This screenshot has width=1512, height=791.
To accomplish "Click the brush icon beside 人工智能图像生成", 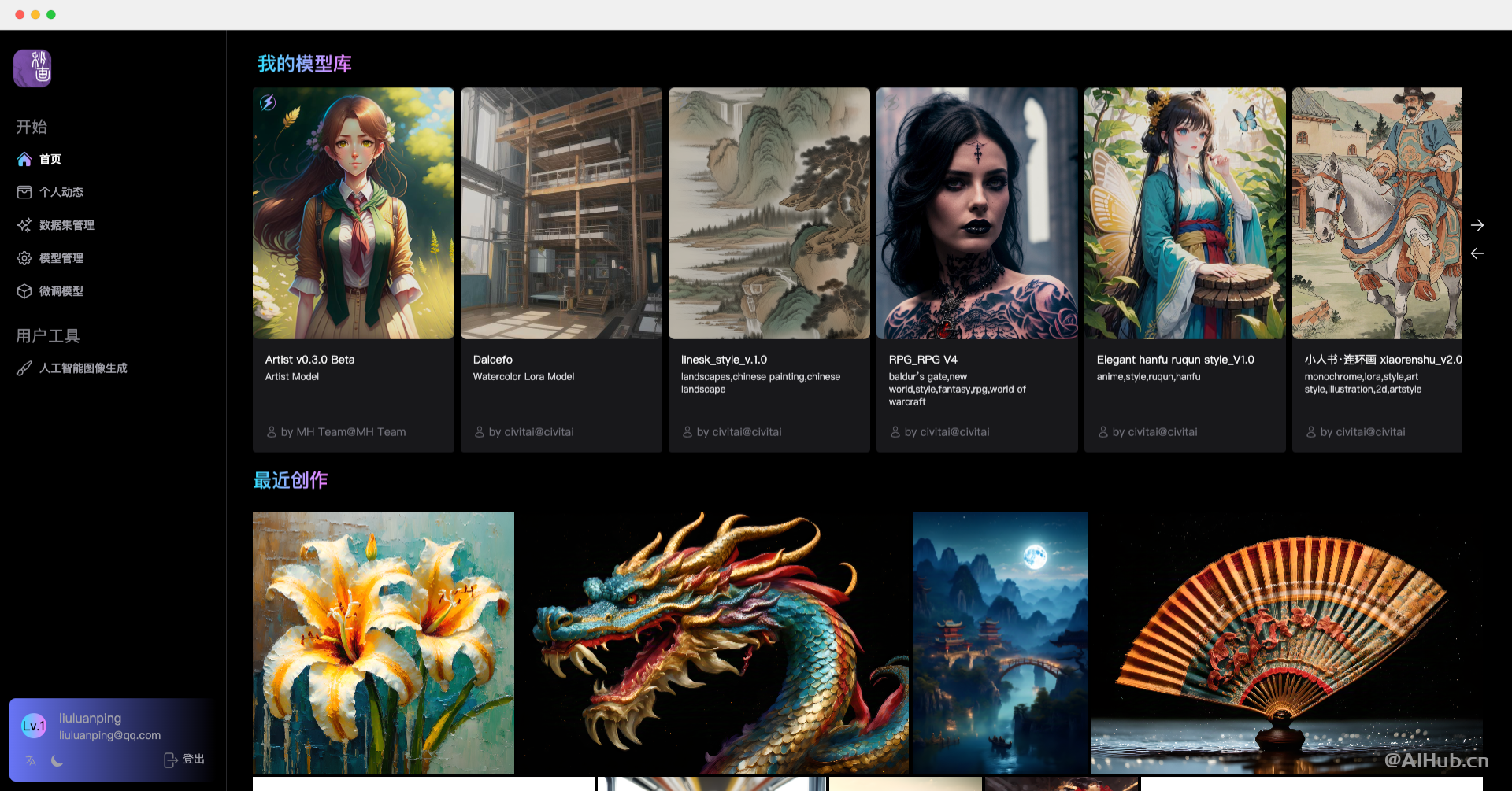I will pyautogui.click(x=24, y=368).
